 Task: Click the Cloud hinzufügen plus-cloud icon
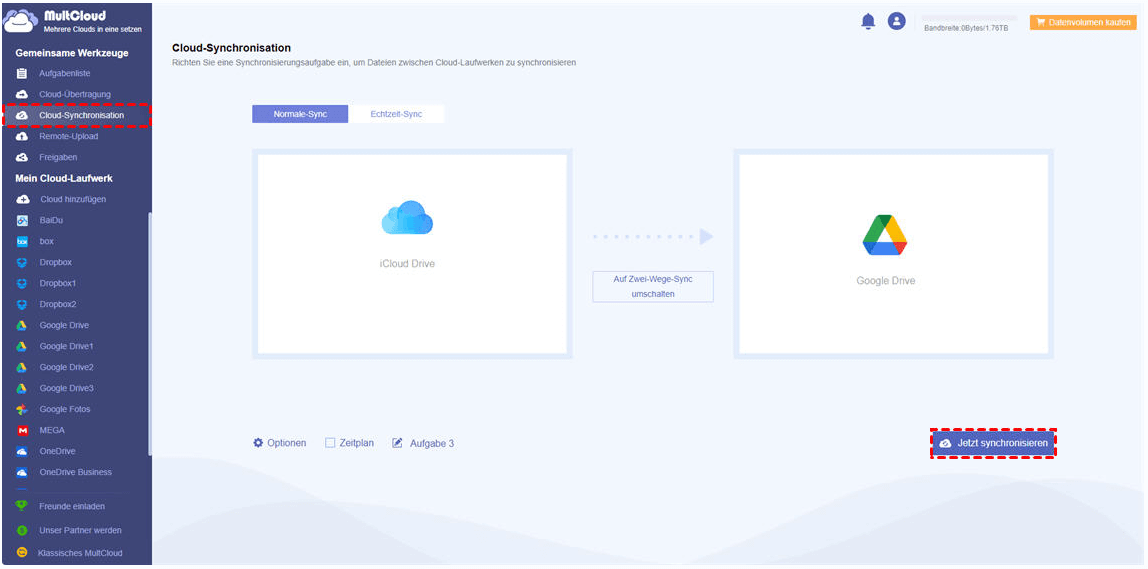(22, 199)
